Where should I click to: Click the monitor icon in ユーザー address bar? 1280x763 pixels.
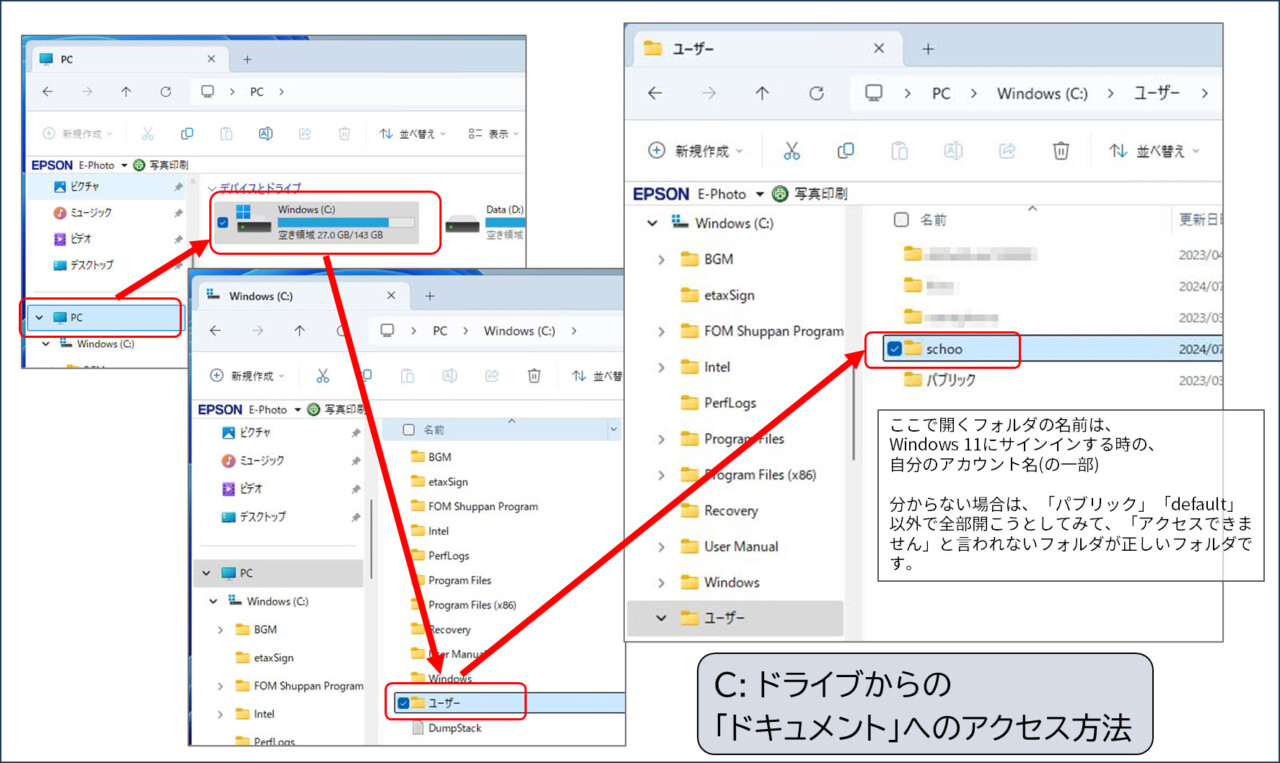point(874,93)
